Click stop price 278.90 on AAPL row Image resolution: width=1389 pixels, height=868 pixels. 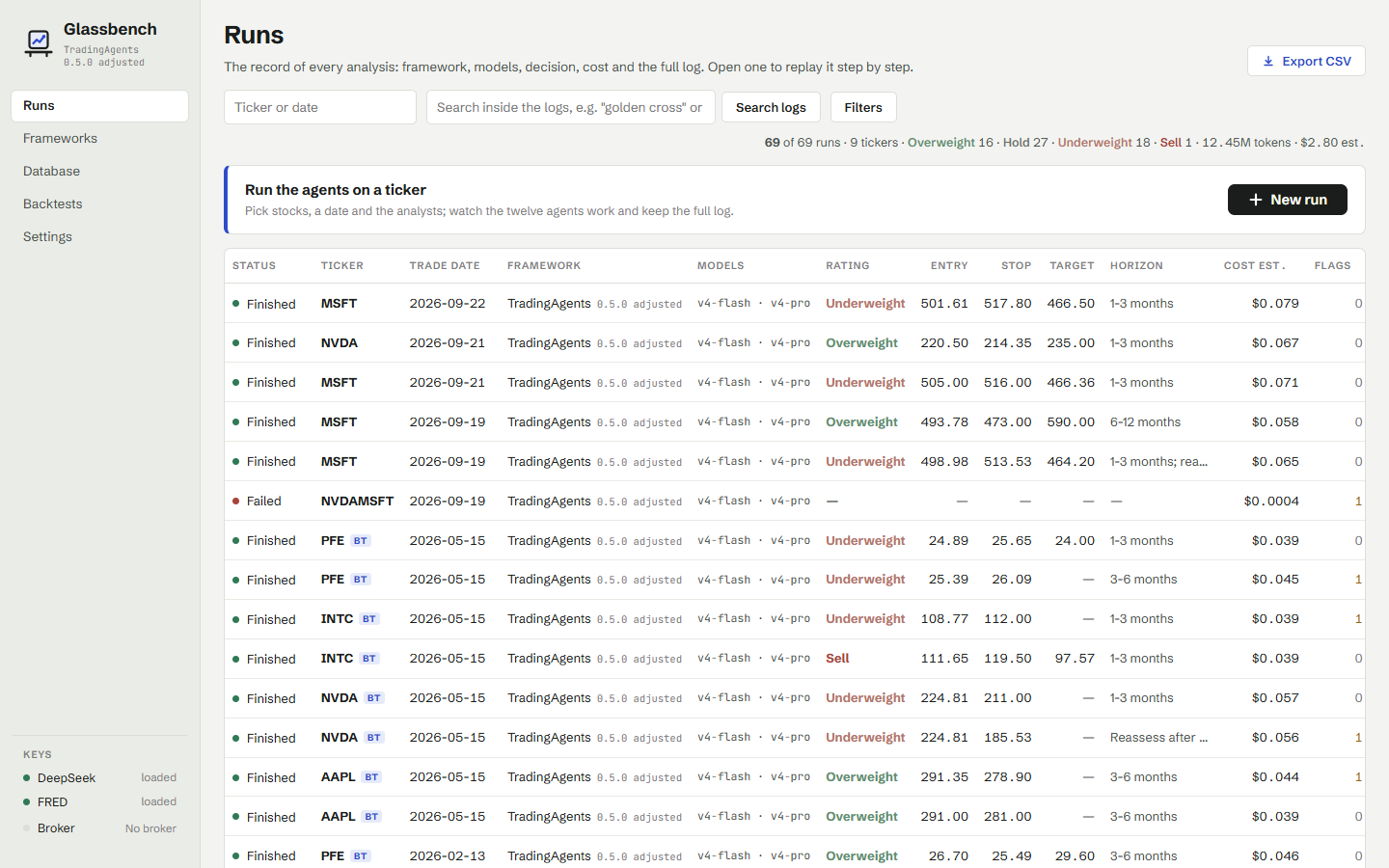[x=1008, y=777]
